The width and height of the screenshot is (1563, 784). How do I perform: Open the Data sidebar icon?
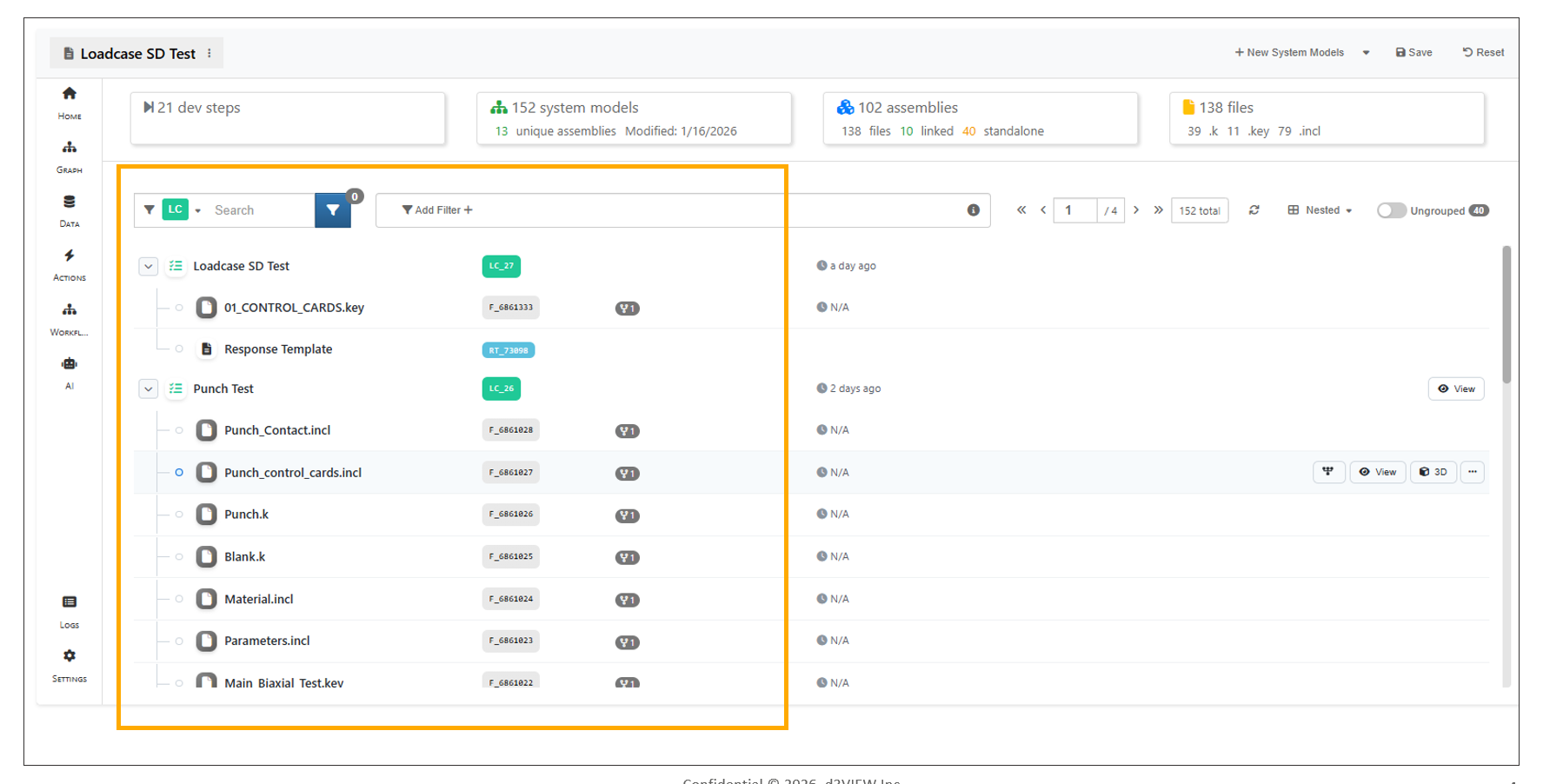coord(70,202)
